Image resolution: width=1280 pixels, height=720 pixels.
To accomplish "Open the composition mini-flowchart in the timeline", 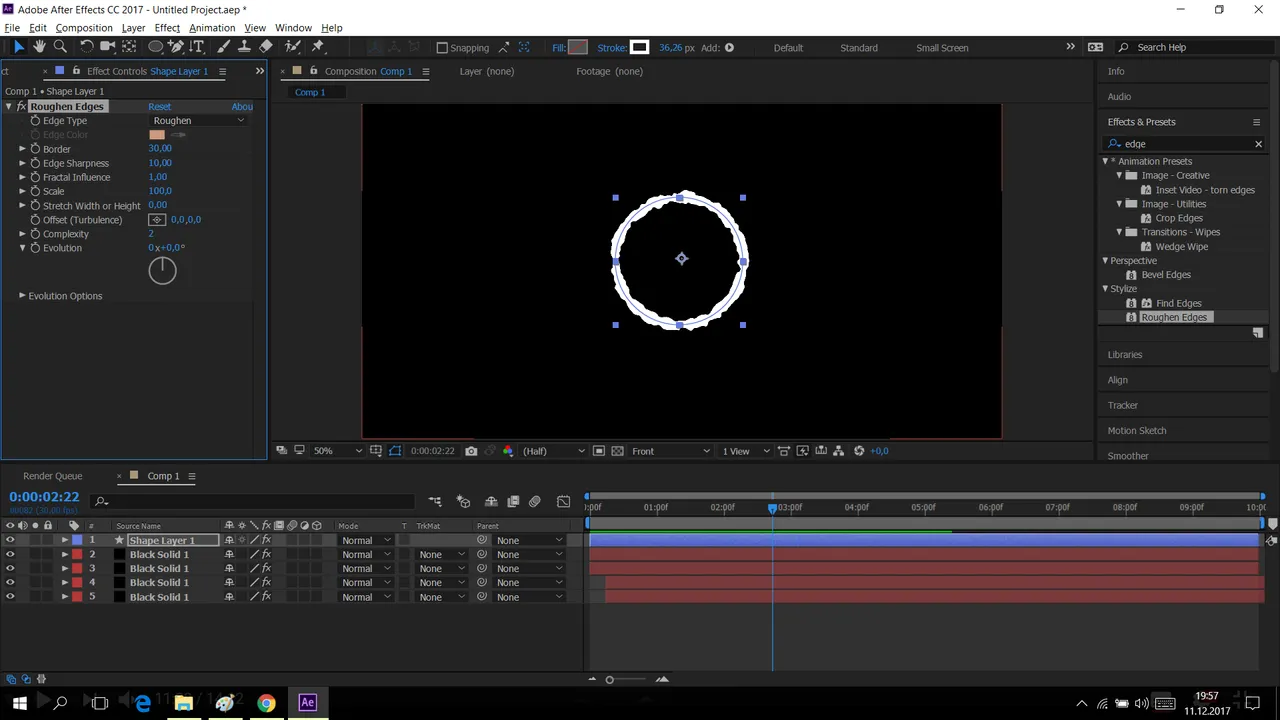I will (x=435, y=501).
